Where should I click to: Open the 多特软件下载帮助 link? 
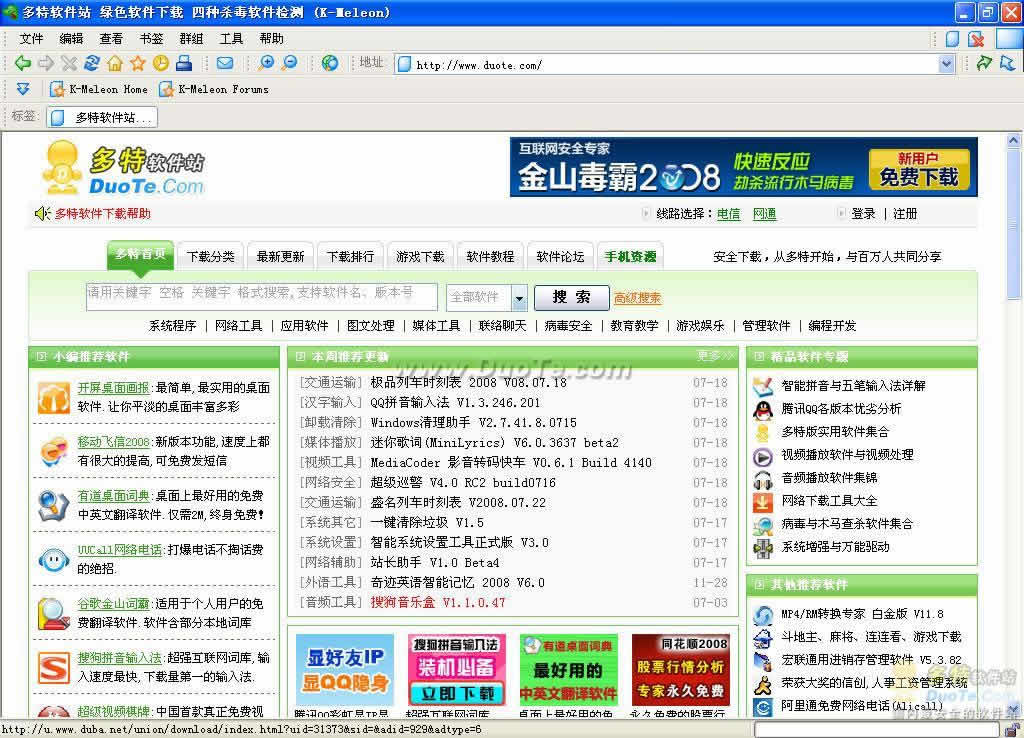103,214
